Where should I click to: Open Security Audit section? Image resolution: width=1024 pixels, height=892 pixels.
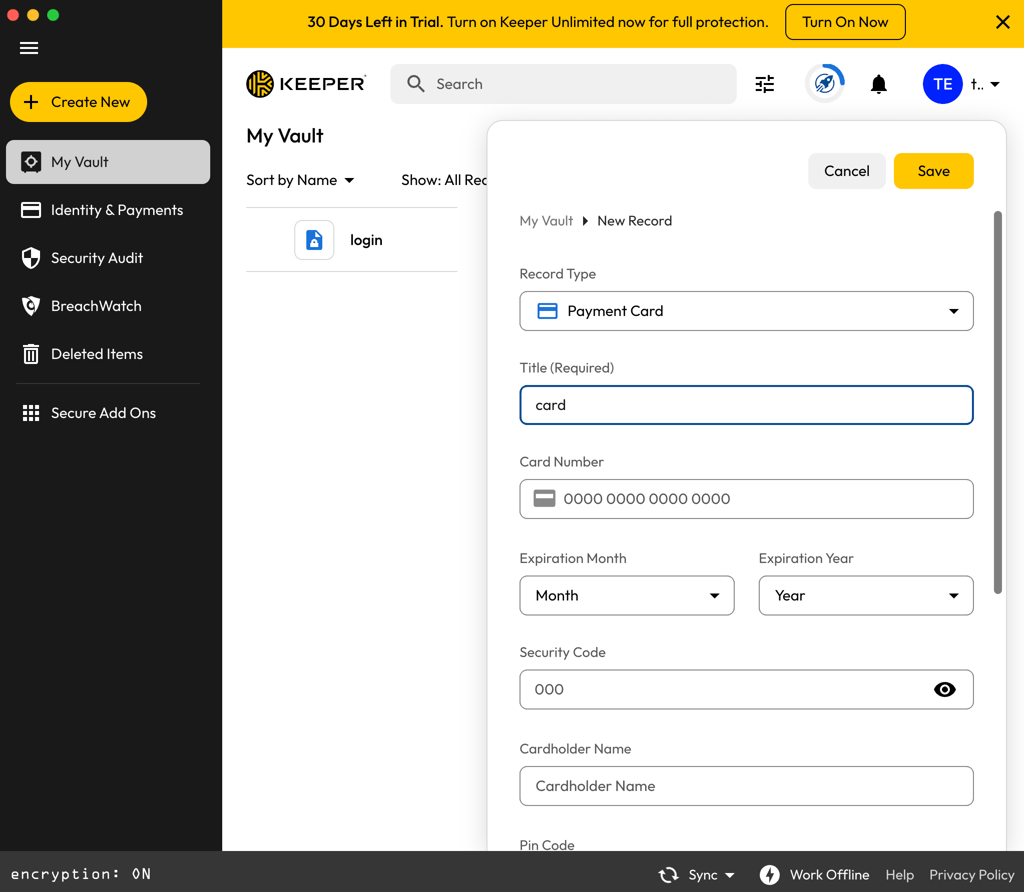click(x=108, y=258)
